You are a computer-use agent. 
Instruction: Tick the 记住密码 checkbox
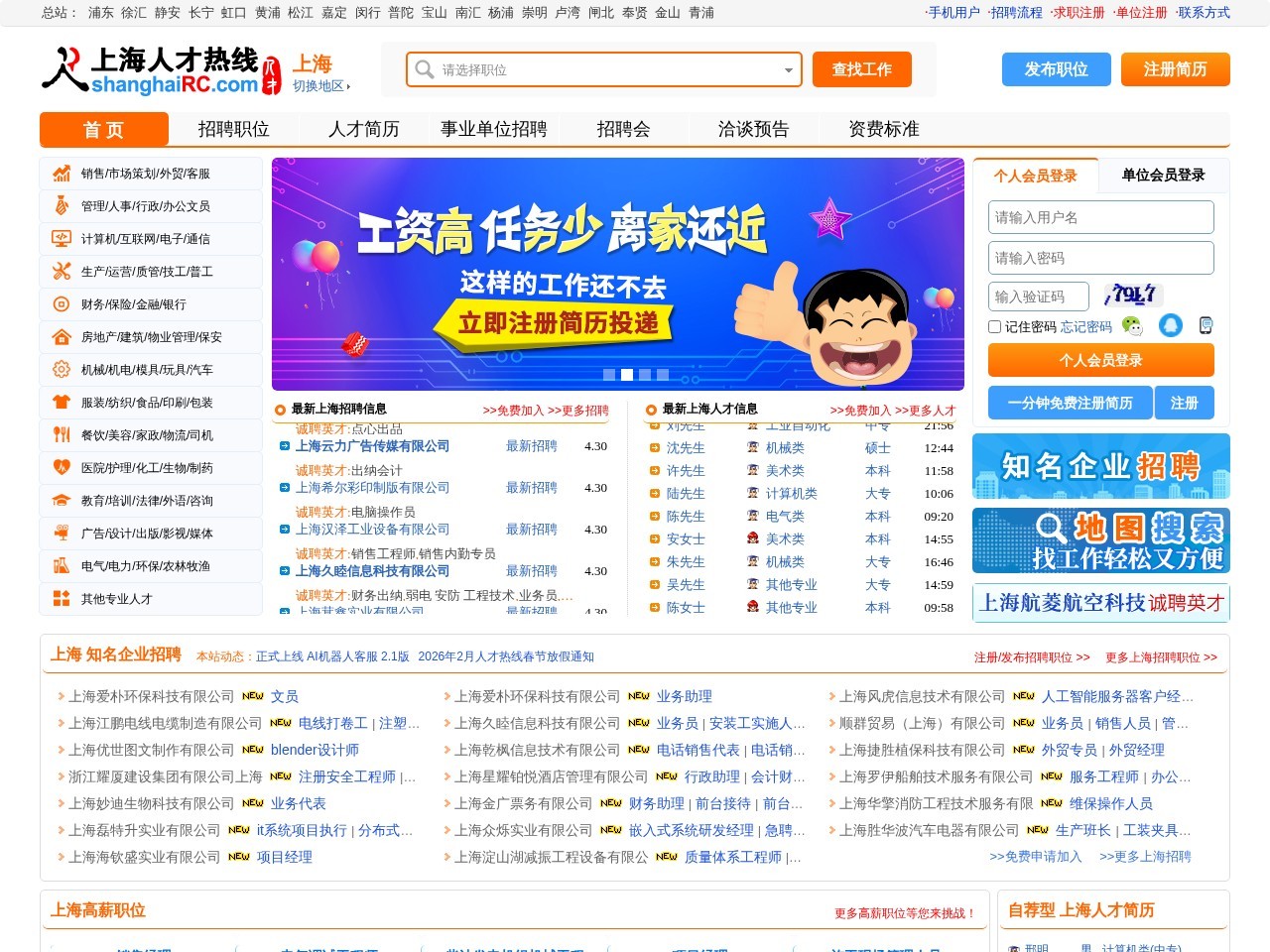(x=995, y=326)
